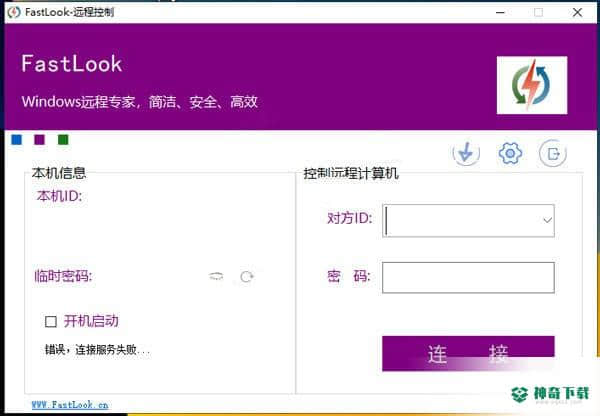Select the blue theme color swatch
600x416 pixels.
17,140
